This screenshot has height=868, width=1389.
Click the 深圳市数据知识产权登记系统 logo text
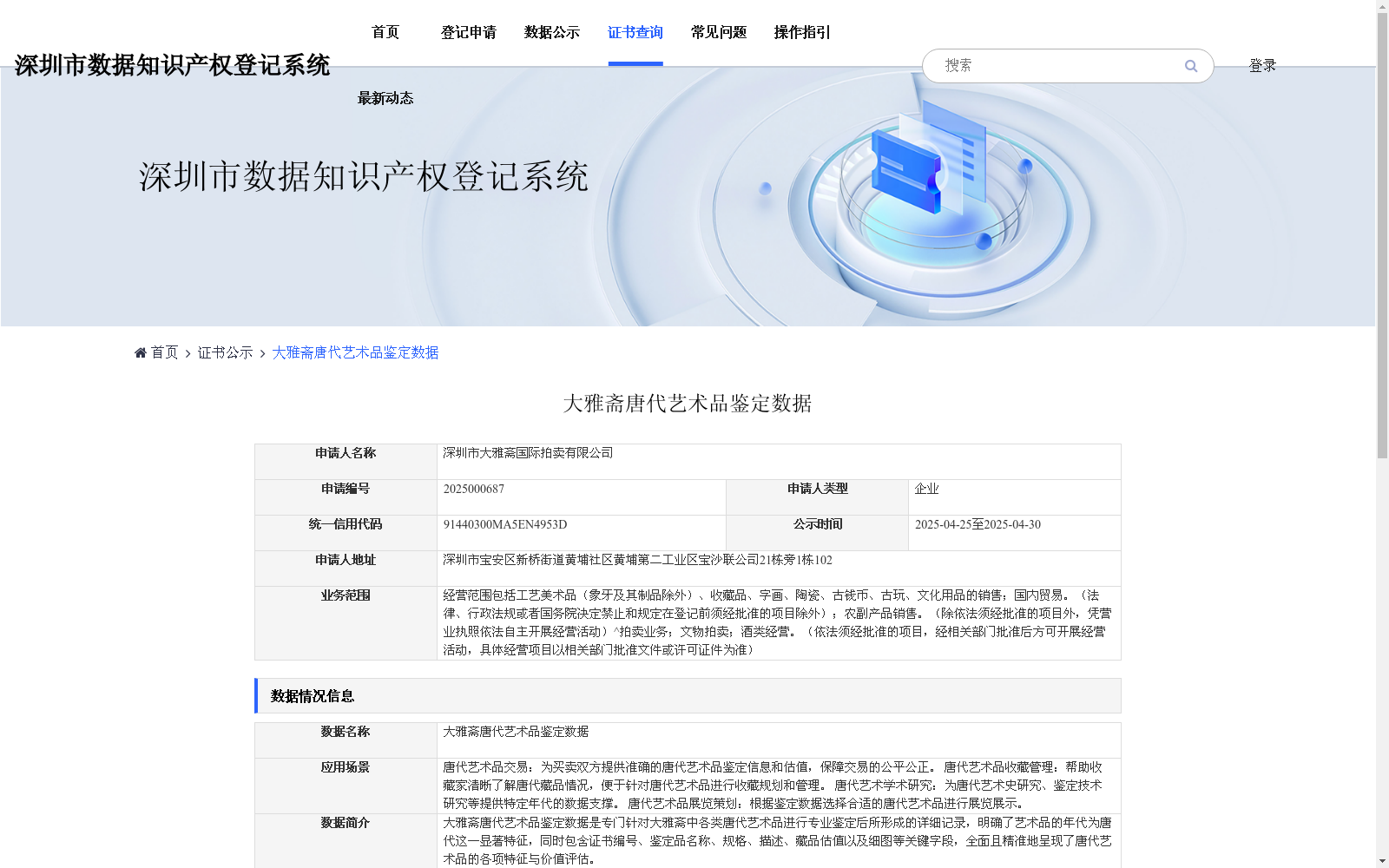(173, 64)
